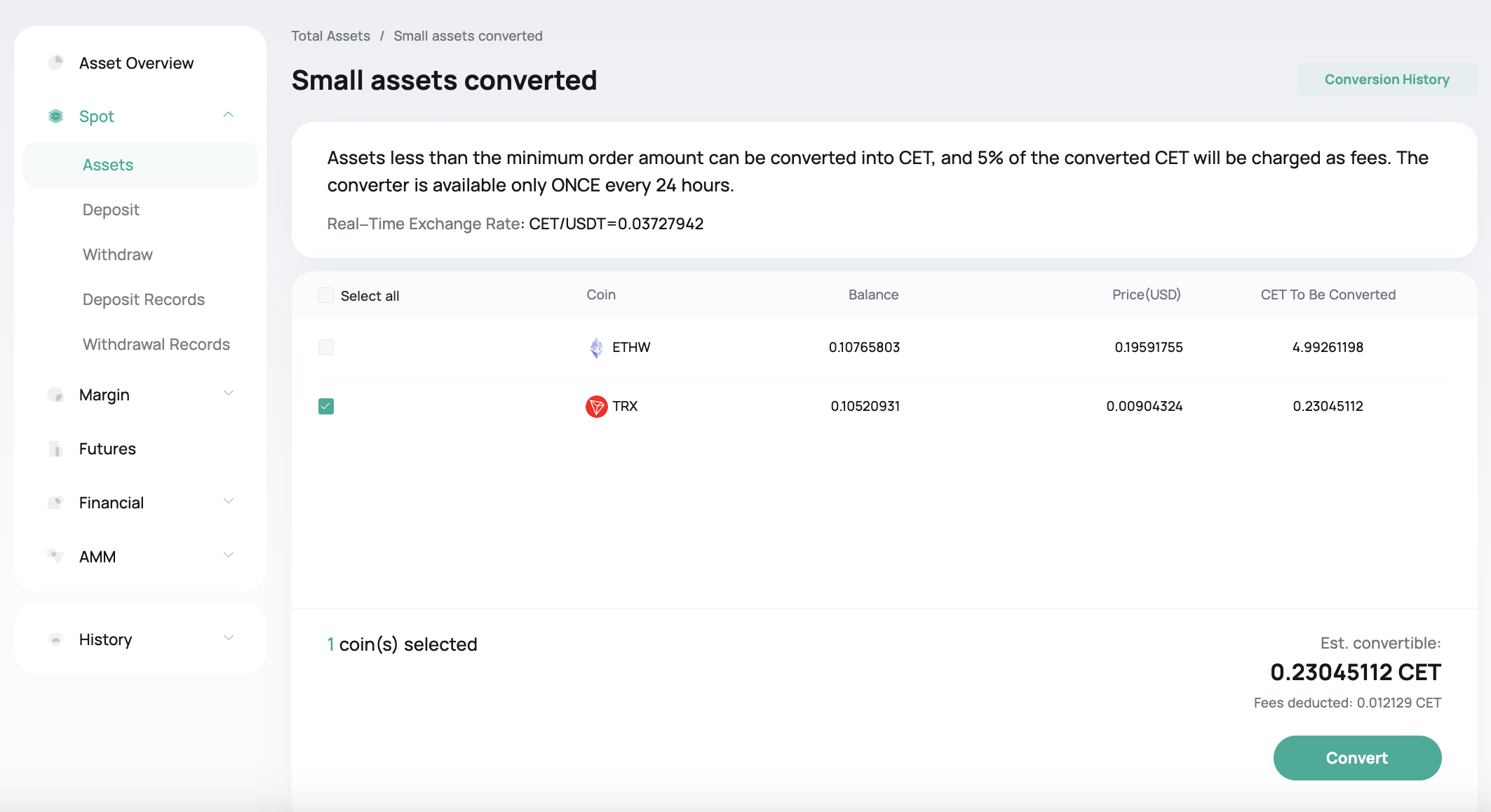The width and height of the screenshot is (1491, 812).
Task: Collapse the Spot section chevron
Action: 228,115
